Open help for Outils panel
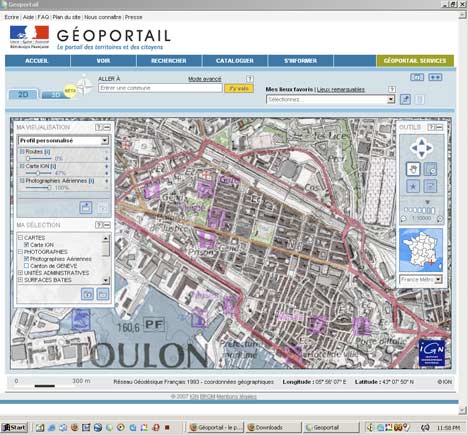Image resolution: width=468 pixels, height=435 pixels. tap(431, 127)
